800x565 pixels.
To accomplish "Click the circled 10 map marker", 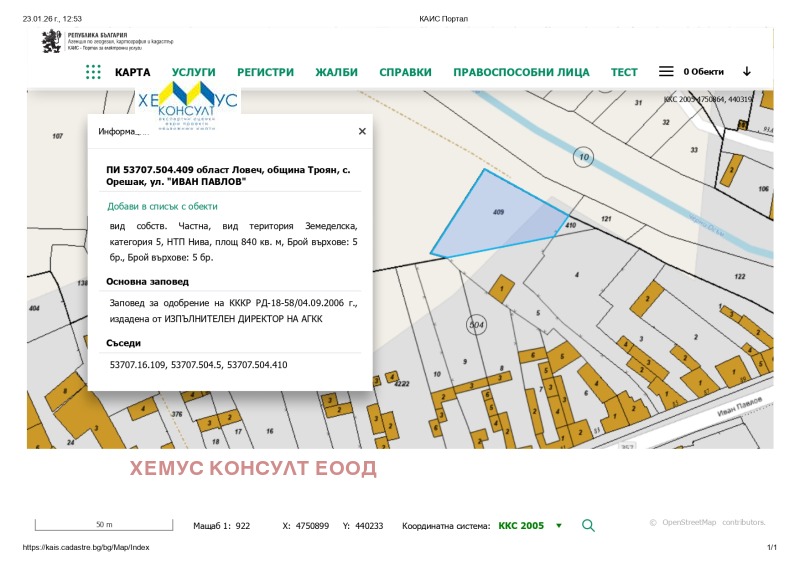I will 584,156.
